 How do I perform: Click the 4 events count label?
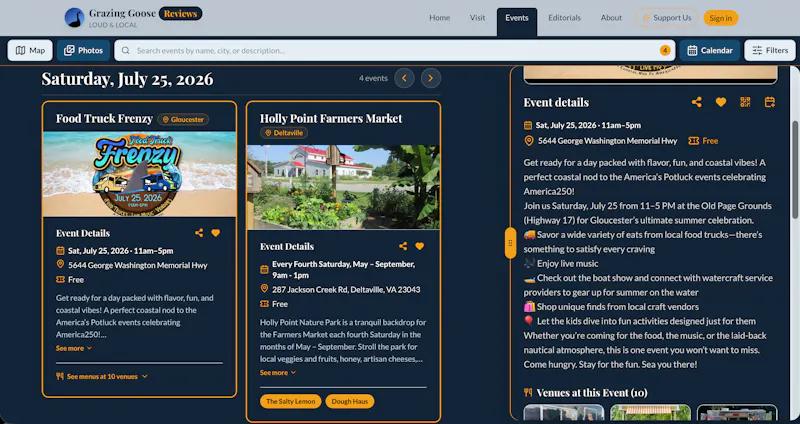tap(373, 78)
